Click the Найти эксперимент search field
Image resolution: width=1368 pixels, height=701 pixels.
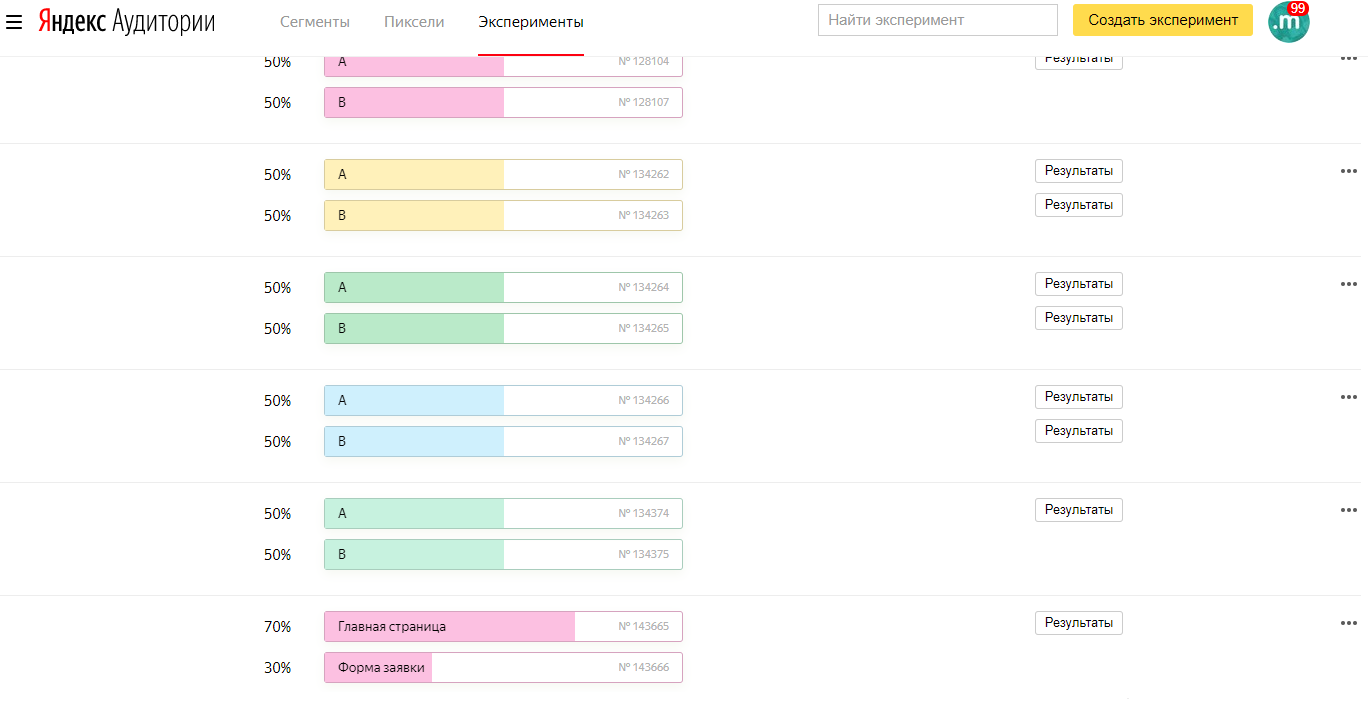click(937, 20)
